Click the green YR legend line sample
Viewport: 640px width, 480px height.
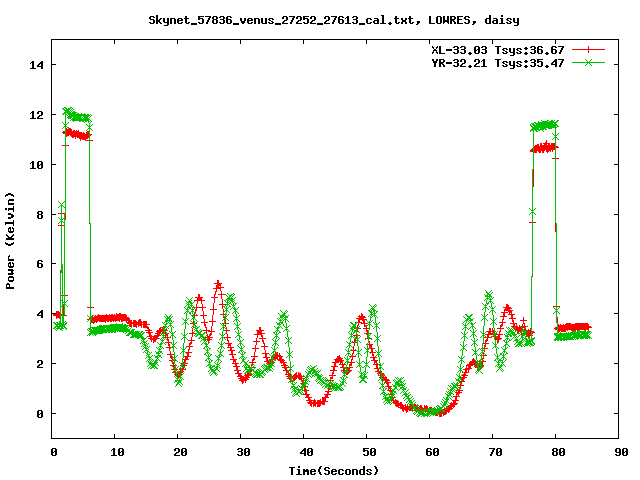pos(588,62)
